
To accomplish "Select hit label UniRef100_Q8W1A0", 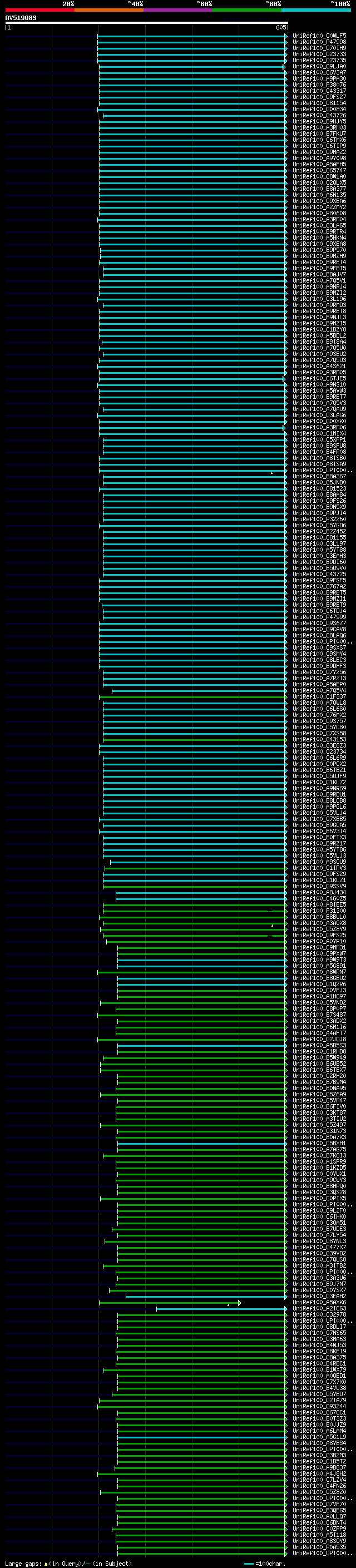I will (319, 176).
